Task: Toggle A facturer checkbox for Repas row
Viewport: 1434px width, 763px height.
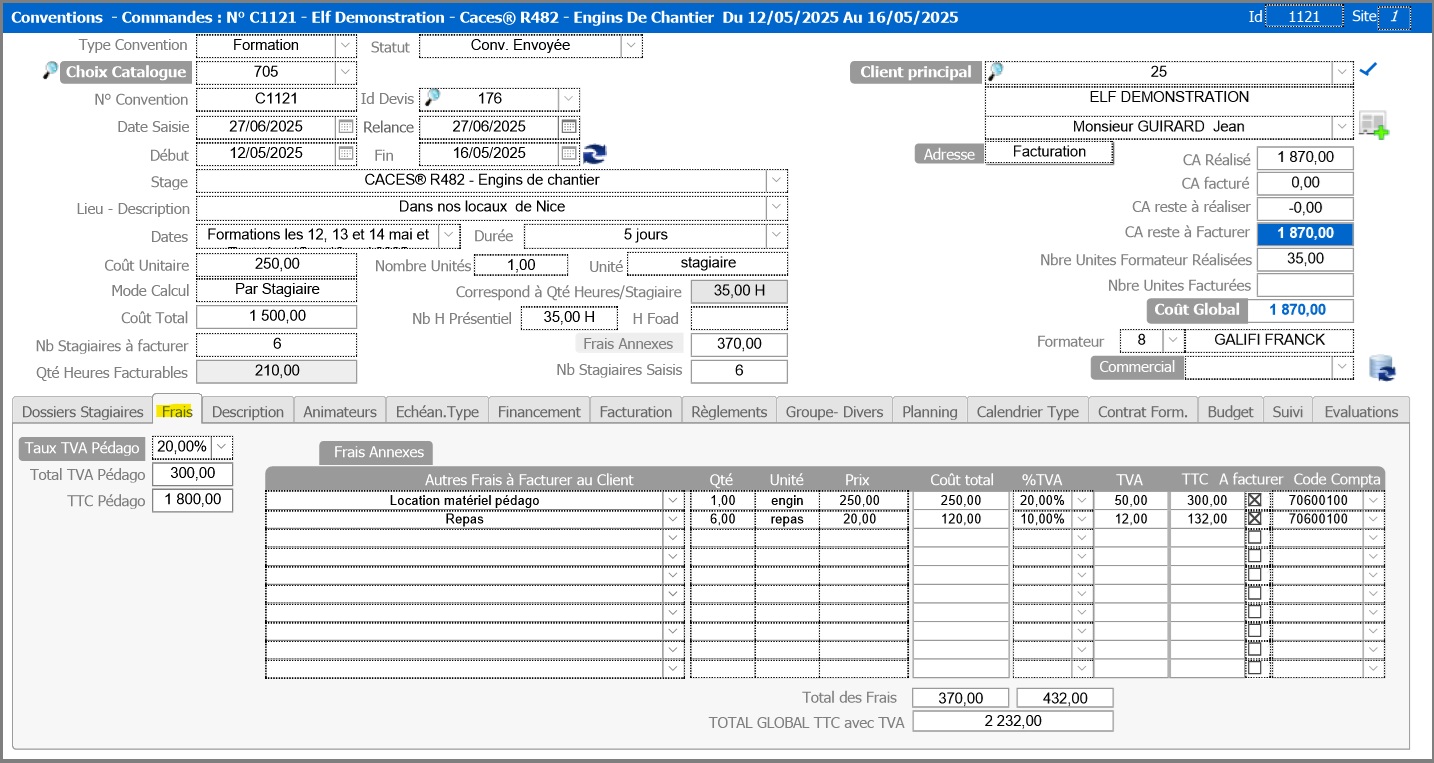Action: click(1254, 519)
